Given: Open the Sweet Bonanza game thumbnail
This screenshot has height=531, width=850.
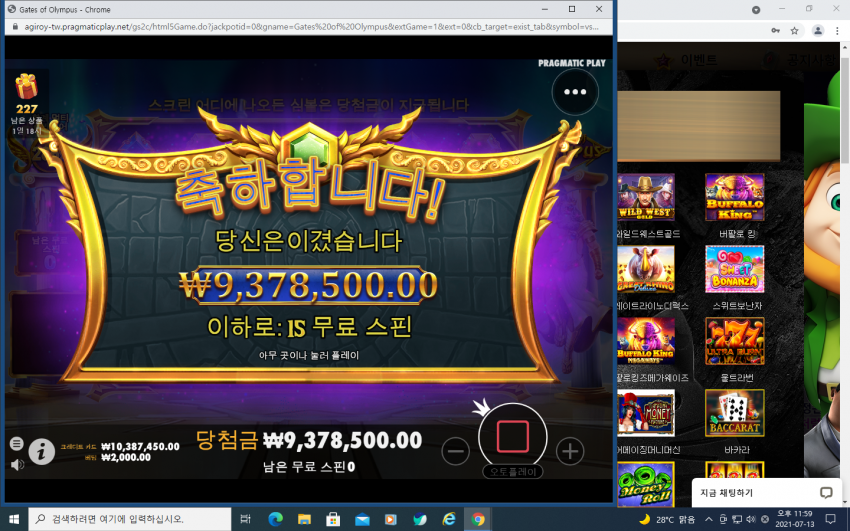Looking at the screenshot, I should click(x=735, y=269).
